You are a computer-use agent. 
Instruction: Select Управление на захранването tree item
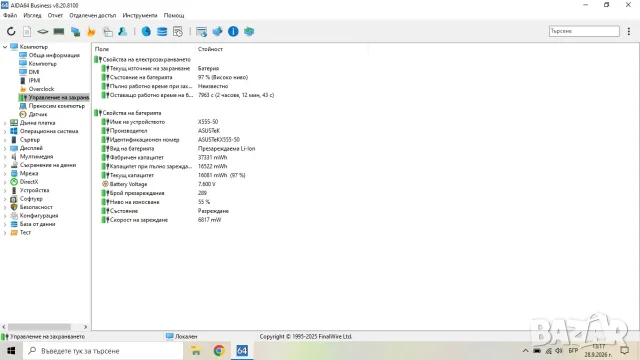(x=54, y=97)
